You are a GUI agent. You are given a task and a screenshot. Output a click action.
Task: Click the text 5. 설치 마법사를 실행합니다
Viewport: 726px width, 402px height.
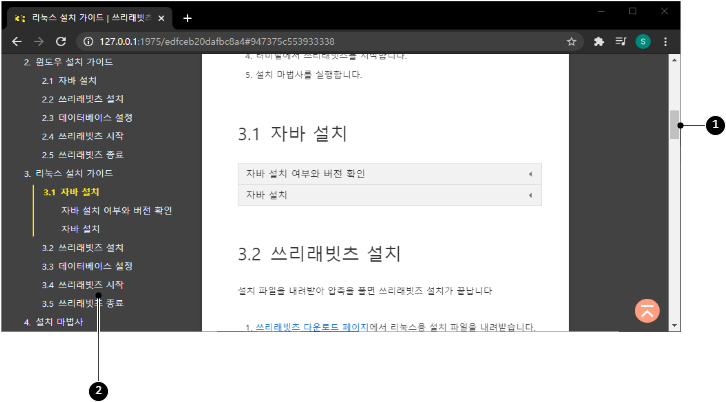click(304, 75)
